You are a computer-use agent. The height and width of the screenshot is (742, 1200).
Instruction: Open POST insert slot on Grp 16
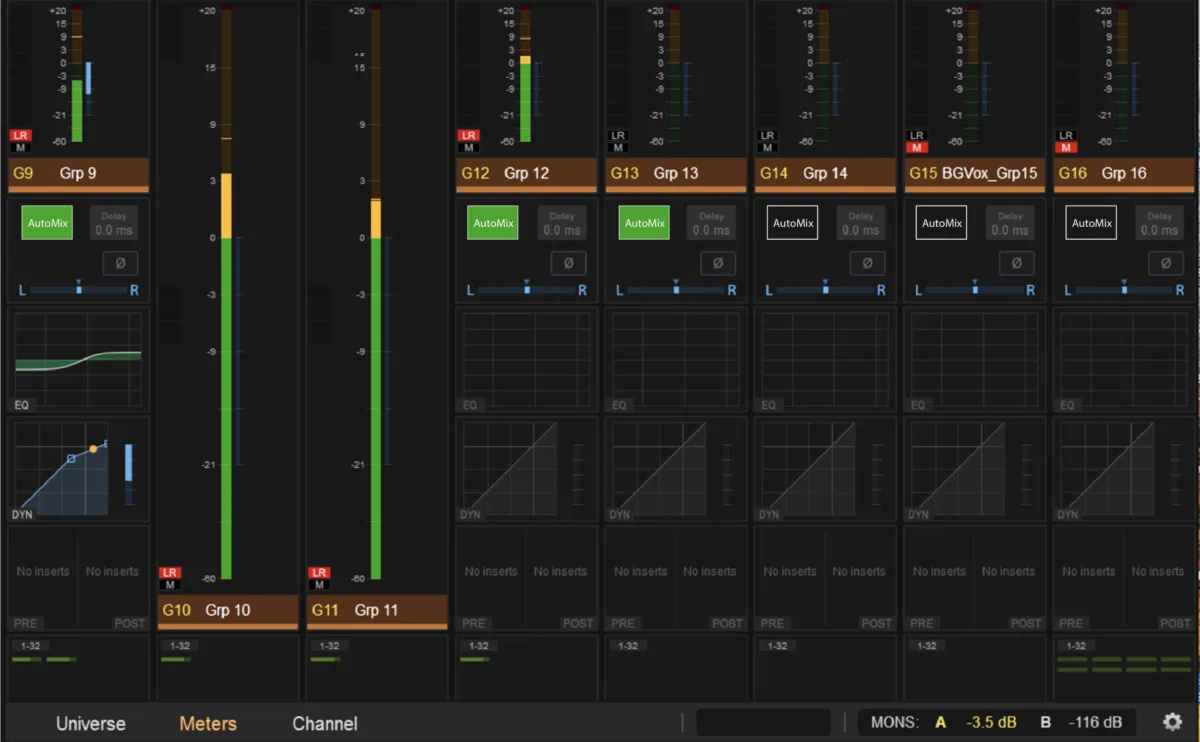1158,579
